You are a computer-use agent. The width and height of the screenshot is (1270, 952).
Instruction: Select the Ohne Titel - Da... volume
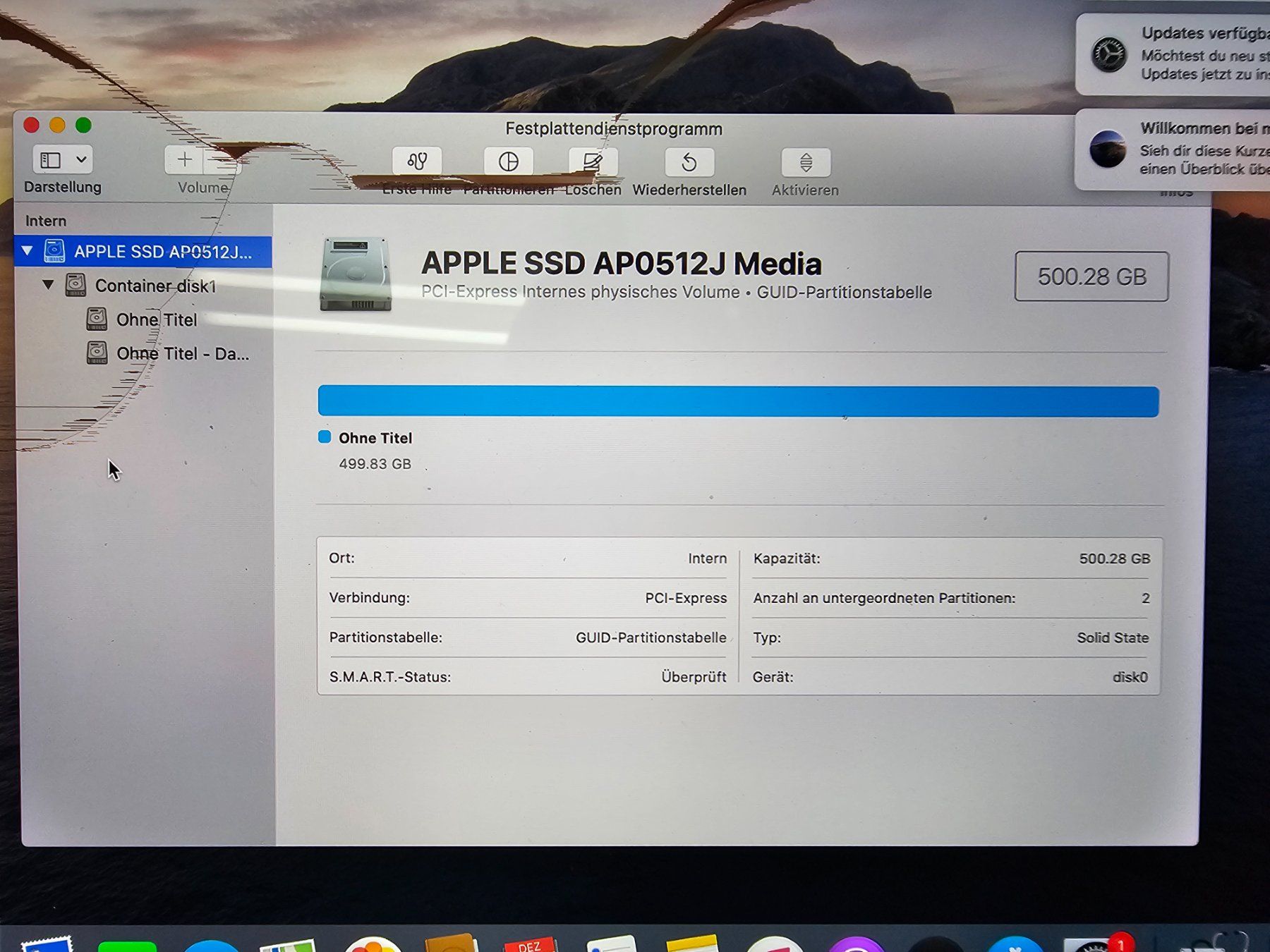(x=143, y=353)
